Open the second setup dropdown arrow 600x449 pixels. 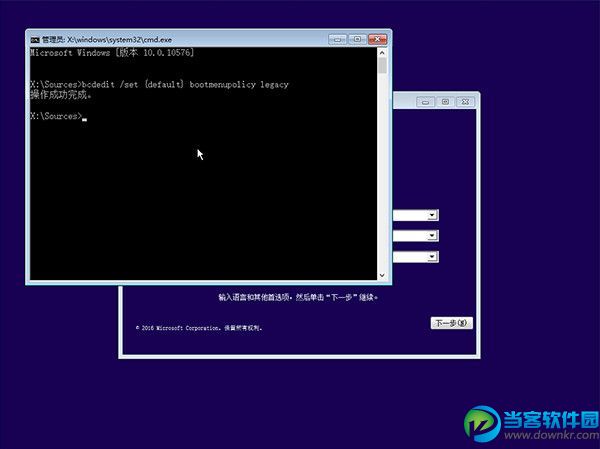tap(432, 235)
